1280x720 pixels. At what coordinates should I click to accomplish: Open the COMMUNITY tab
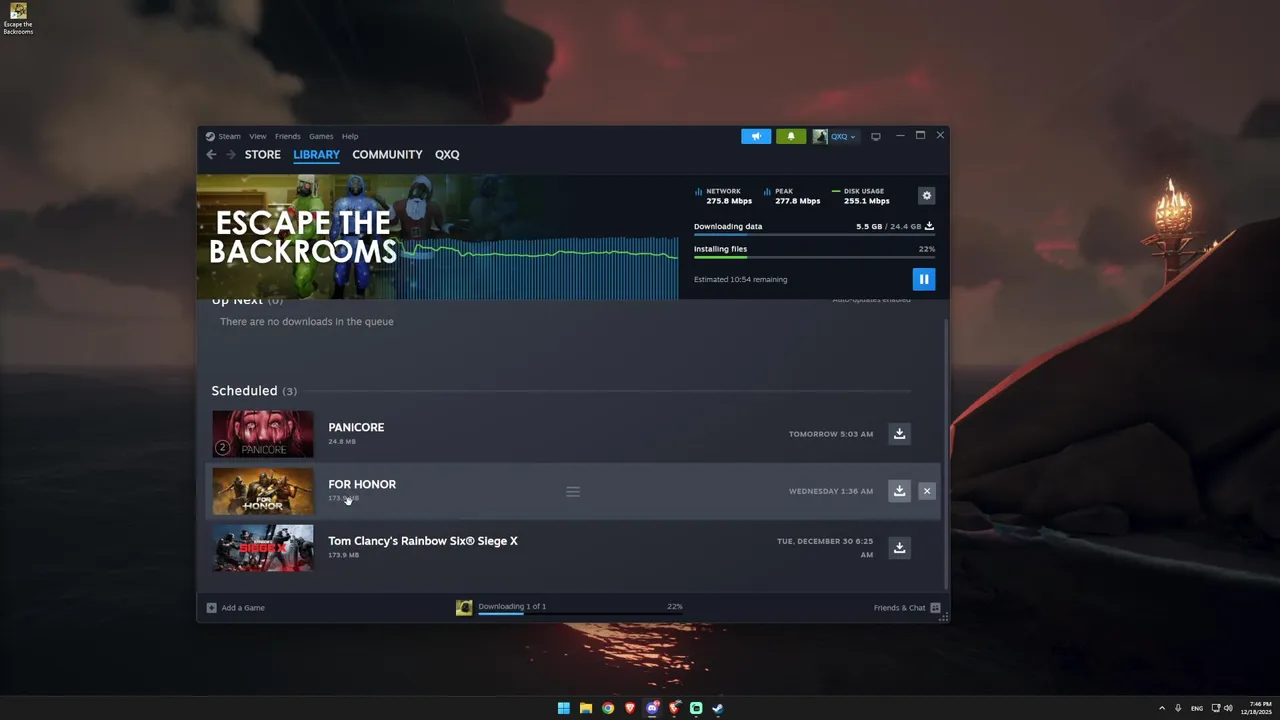(387, 154)
